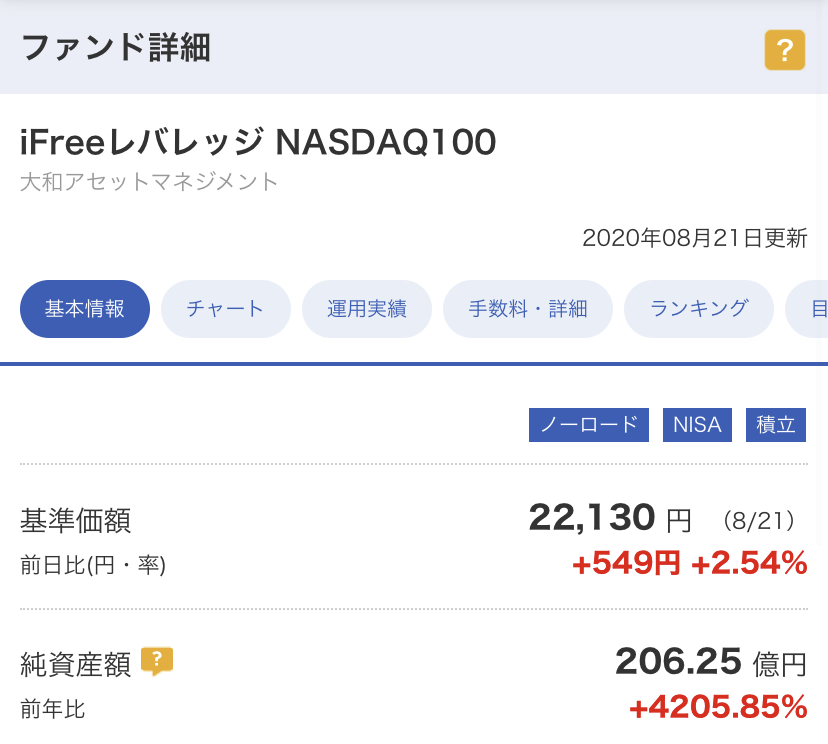828x744 pixels.
Task: Go to the 手数料・詳細 tab
Action: (x=528, y=309)
